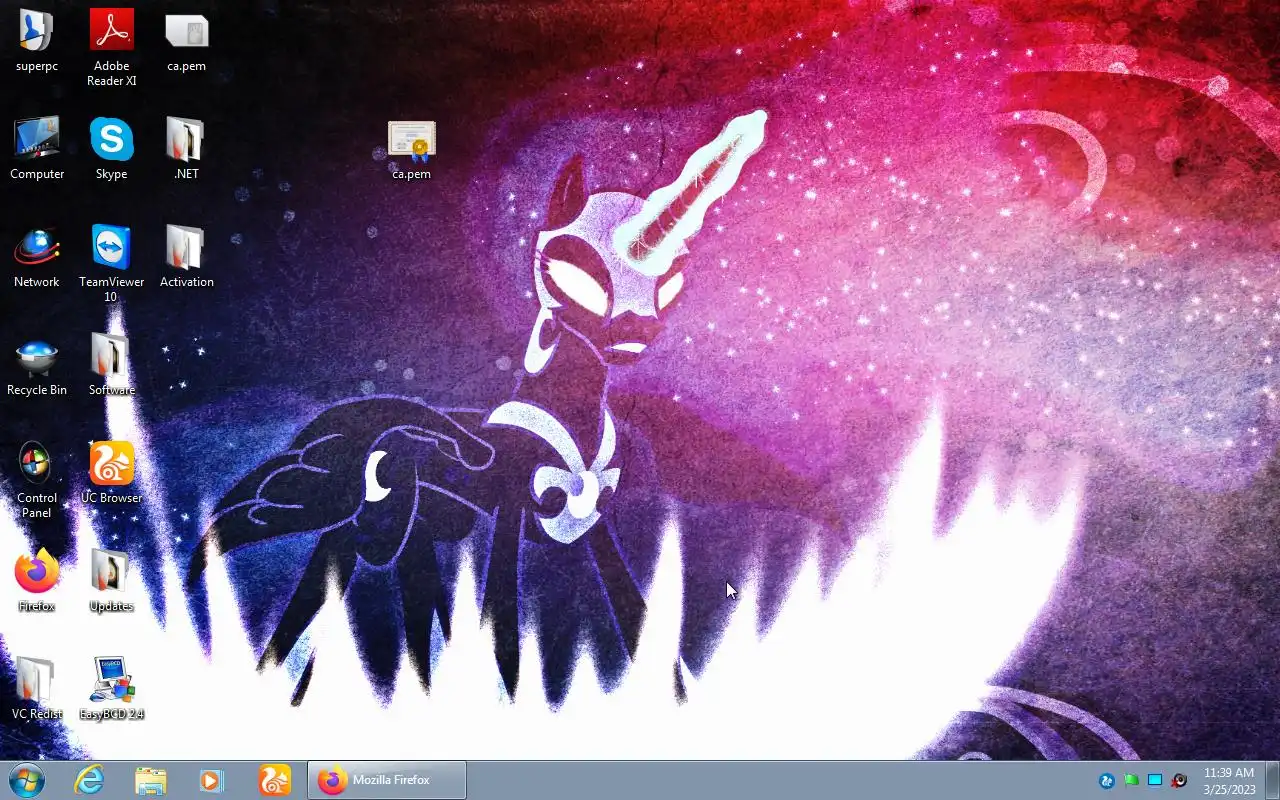Select the TeamViewer 10 shortcut
The width and height of the screenshot is (1280, 800).
[111, 263]
